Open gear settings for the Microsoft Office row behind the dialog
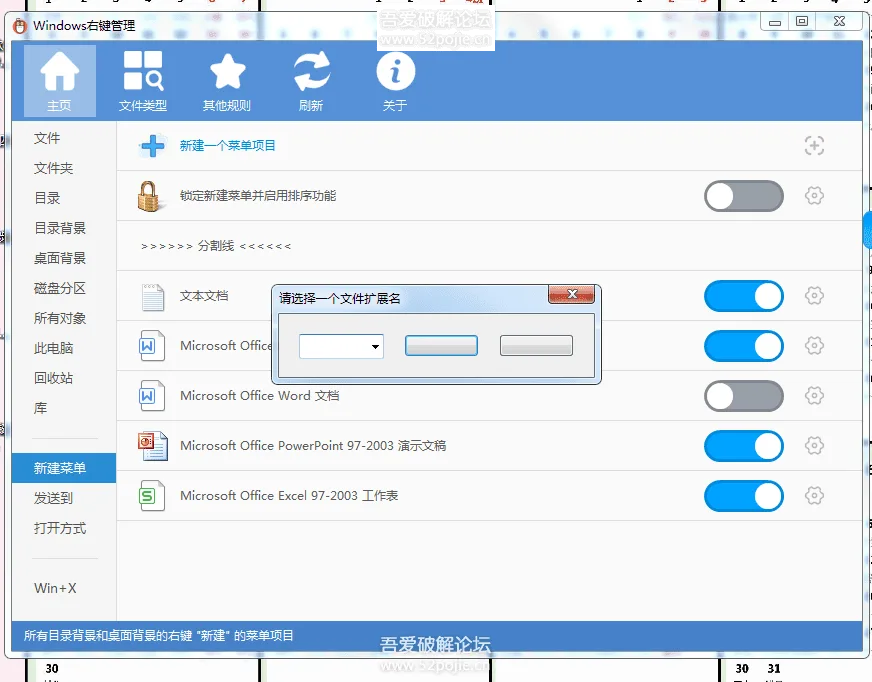Screen dimensions: 872x682 pos(814,345)
